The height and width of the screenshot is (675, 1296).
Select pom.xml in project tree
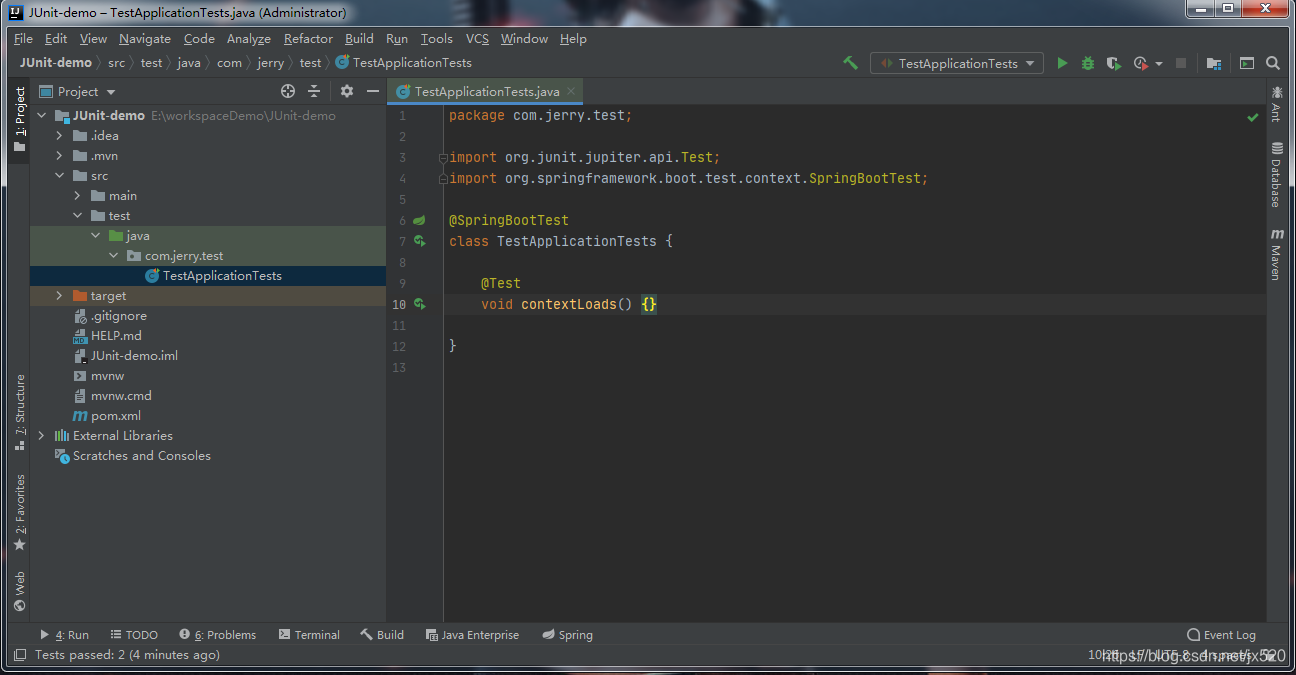coord(116,416)
